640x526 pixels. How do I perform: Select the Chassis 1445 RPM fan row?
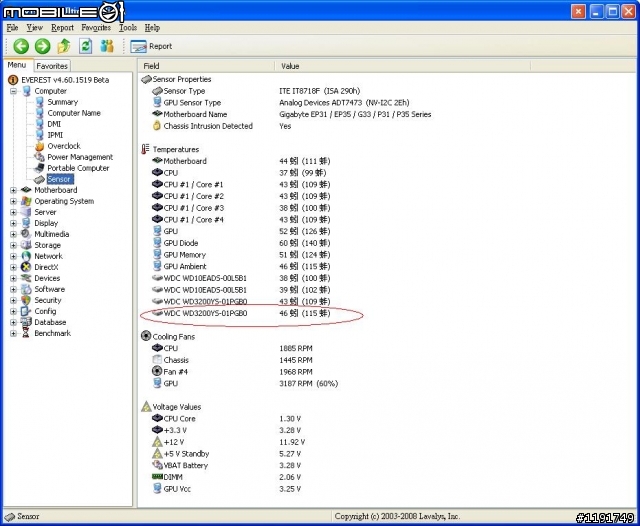tap(232, 360)
